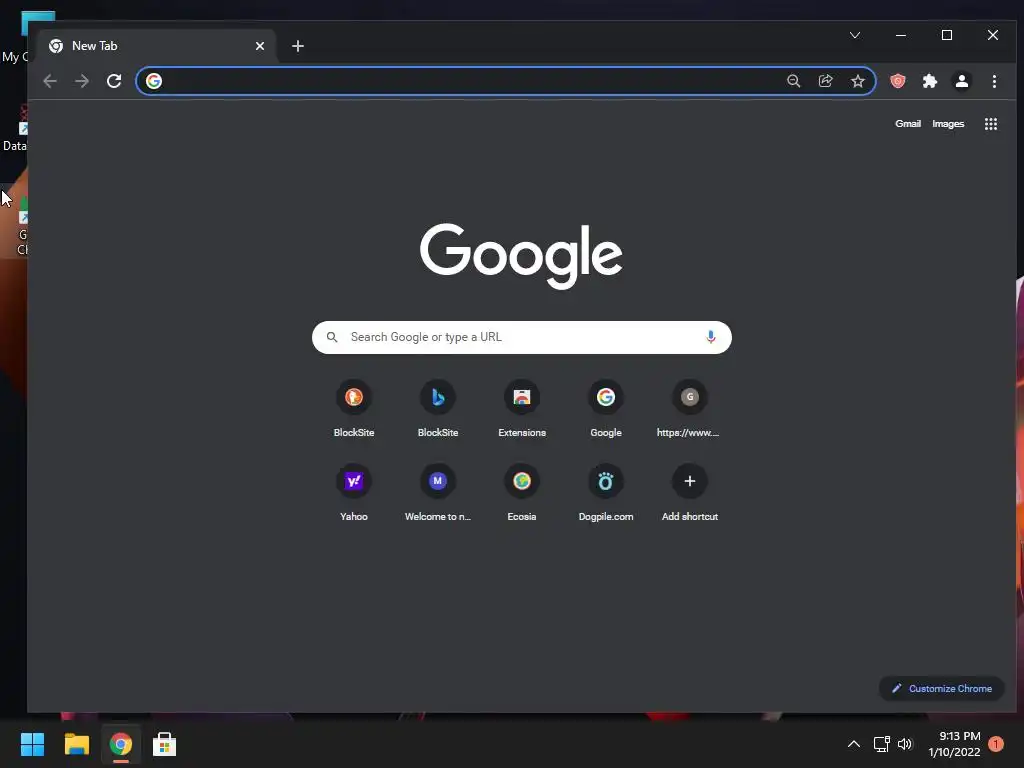Image resolution: width=1024 pixels, height=768 pixels.
Task: Click the browser back arrow
Action: pyautogui.click(x=50, y=81)
